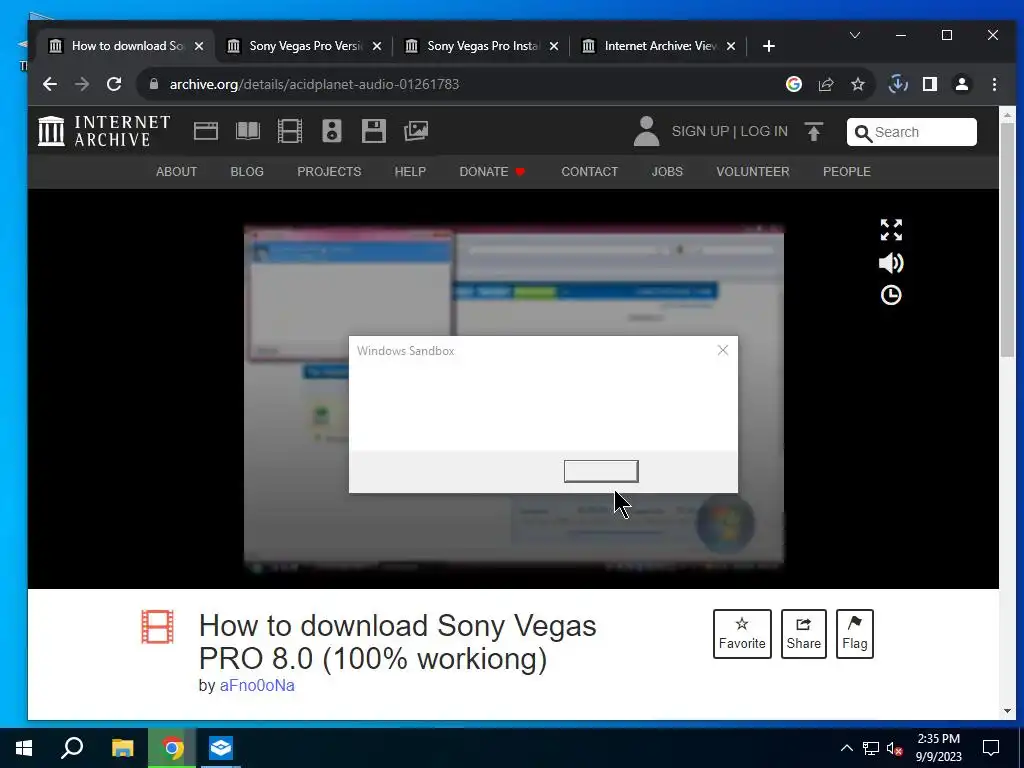
Task: Close the Windows Sandbox dialog
Action: coord(722,350)
